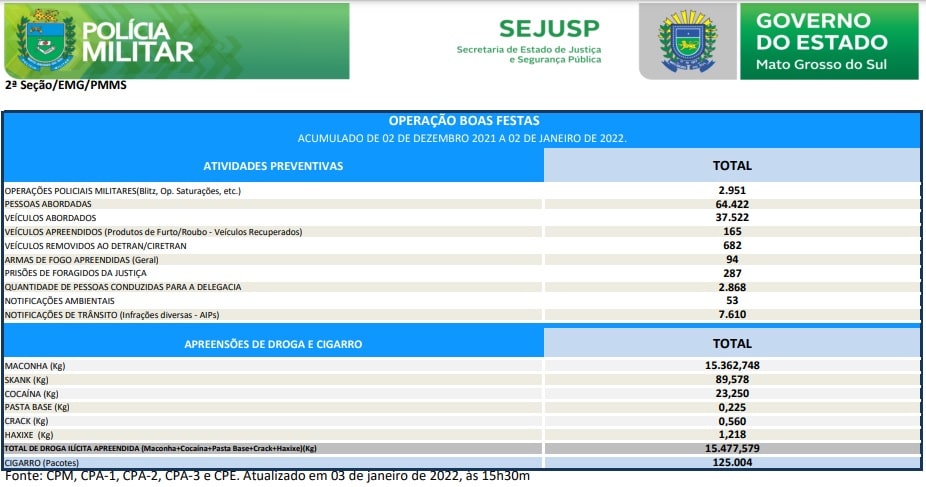Click the Mato Grosso do Sul coat of arms

pos(686,41)
